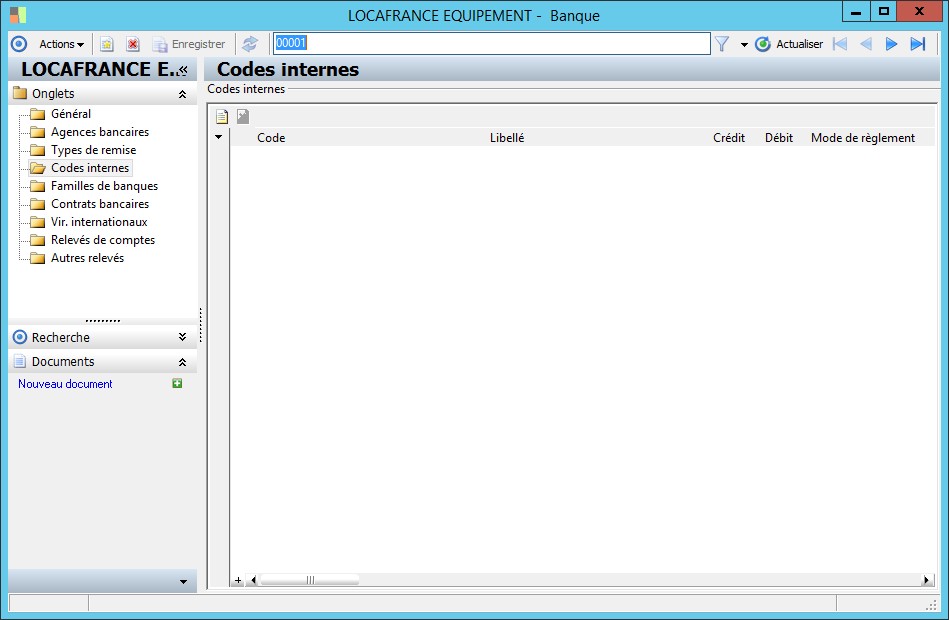Click the plus button at grid bottom
The width and height of the screenshot is (949, 620).
[238, 580]
